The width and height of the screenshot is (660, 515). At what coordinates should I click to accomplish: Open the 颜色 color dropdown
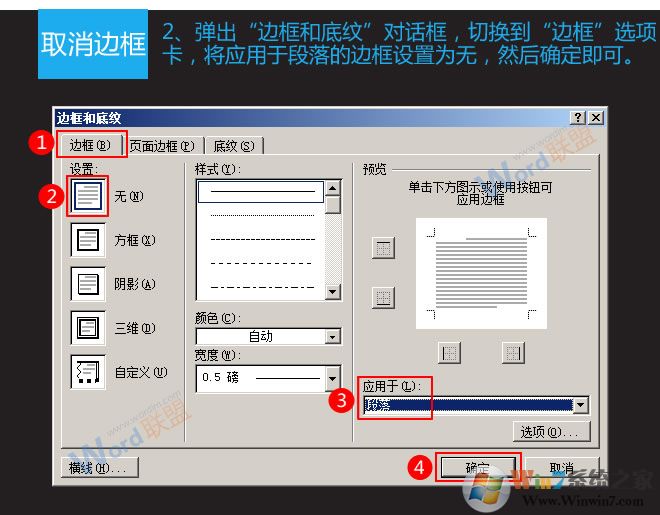coord(333,337)
